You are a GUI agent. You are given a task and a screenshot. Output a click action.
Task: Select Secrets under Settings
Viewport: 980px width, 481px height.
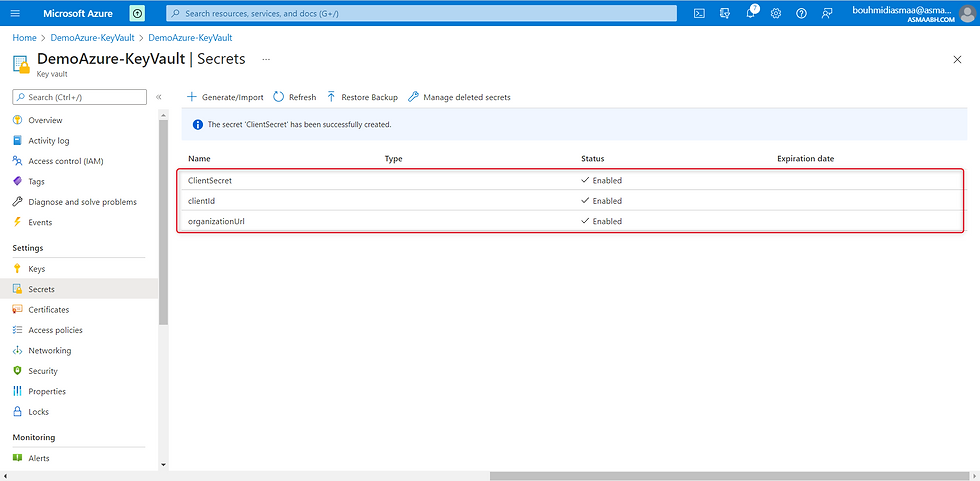coord(79,289)
